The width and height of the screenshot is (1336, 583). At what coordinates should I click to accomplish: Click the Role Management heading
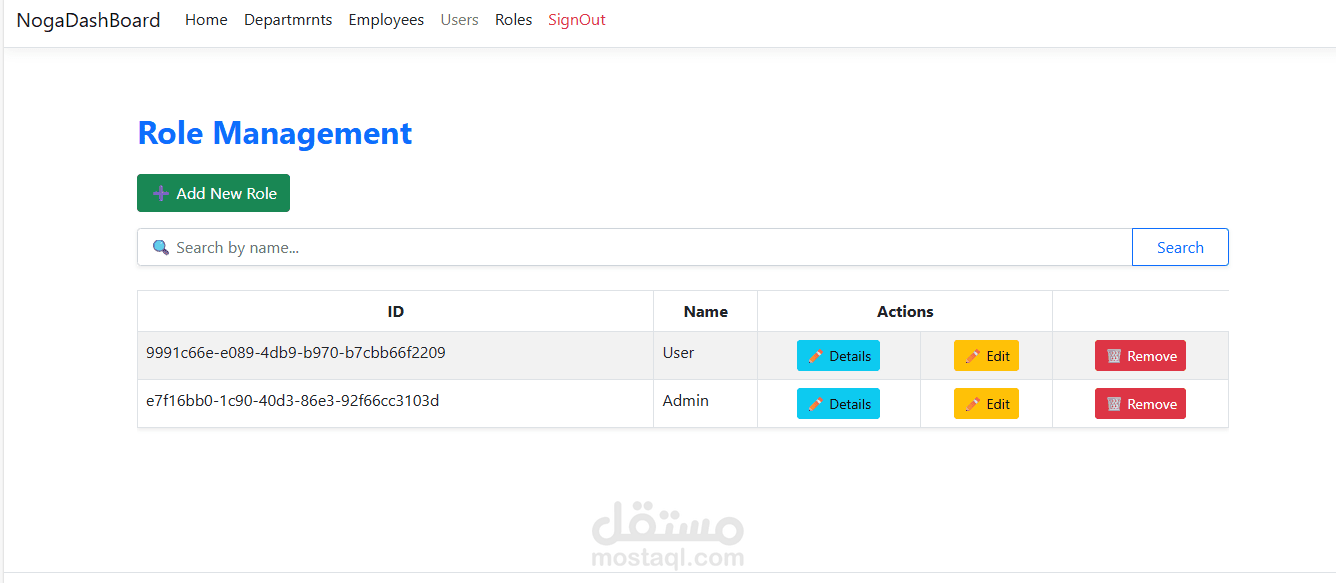[x=275, y=133]
